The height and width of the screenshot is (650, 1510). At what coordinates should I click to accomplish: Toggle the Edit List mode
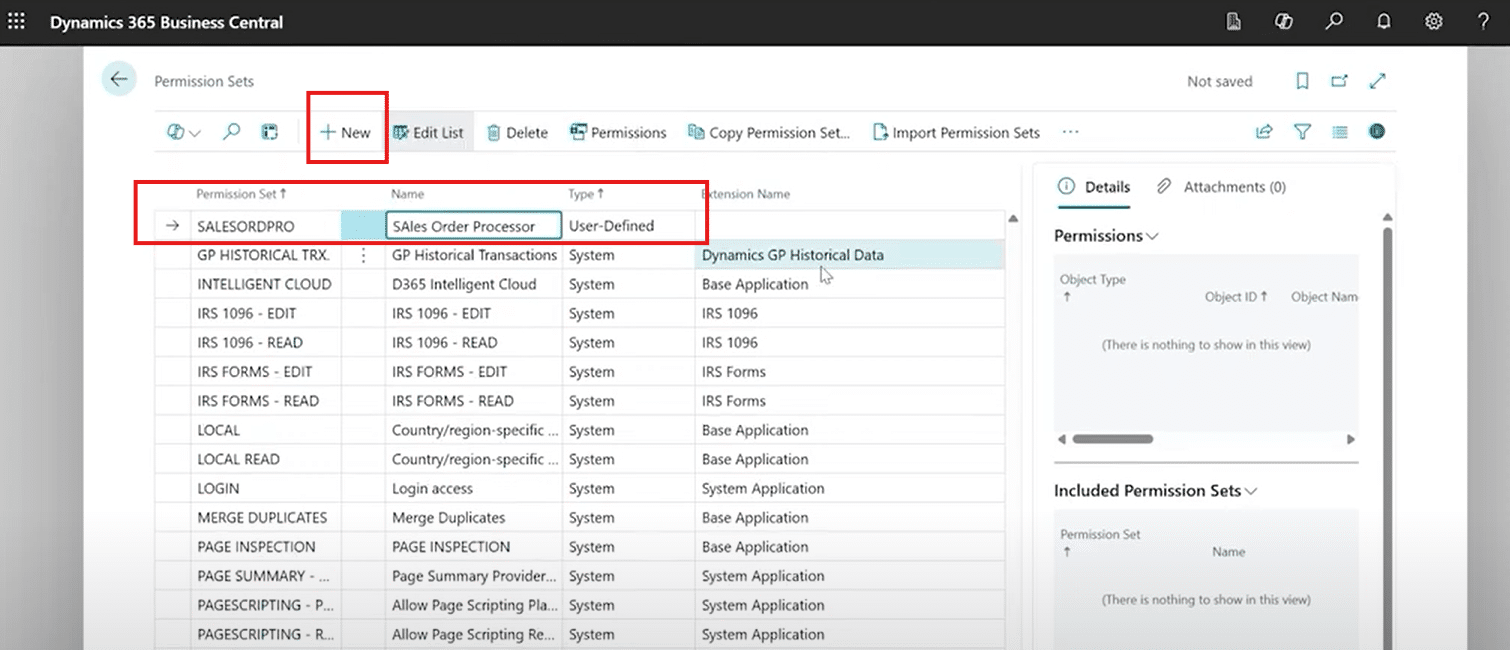(428, 132)
